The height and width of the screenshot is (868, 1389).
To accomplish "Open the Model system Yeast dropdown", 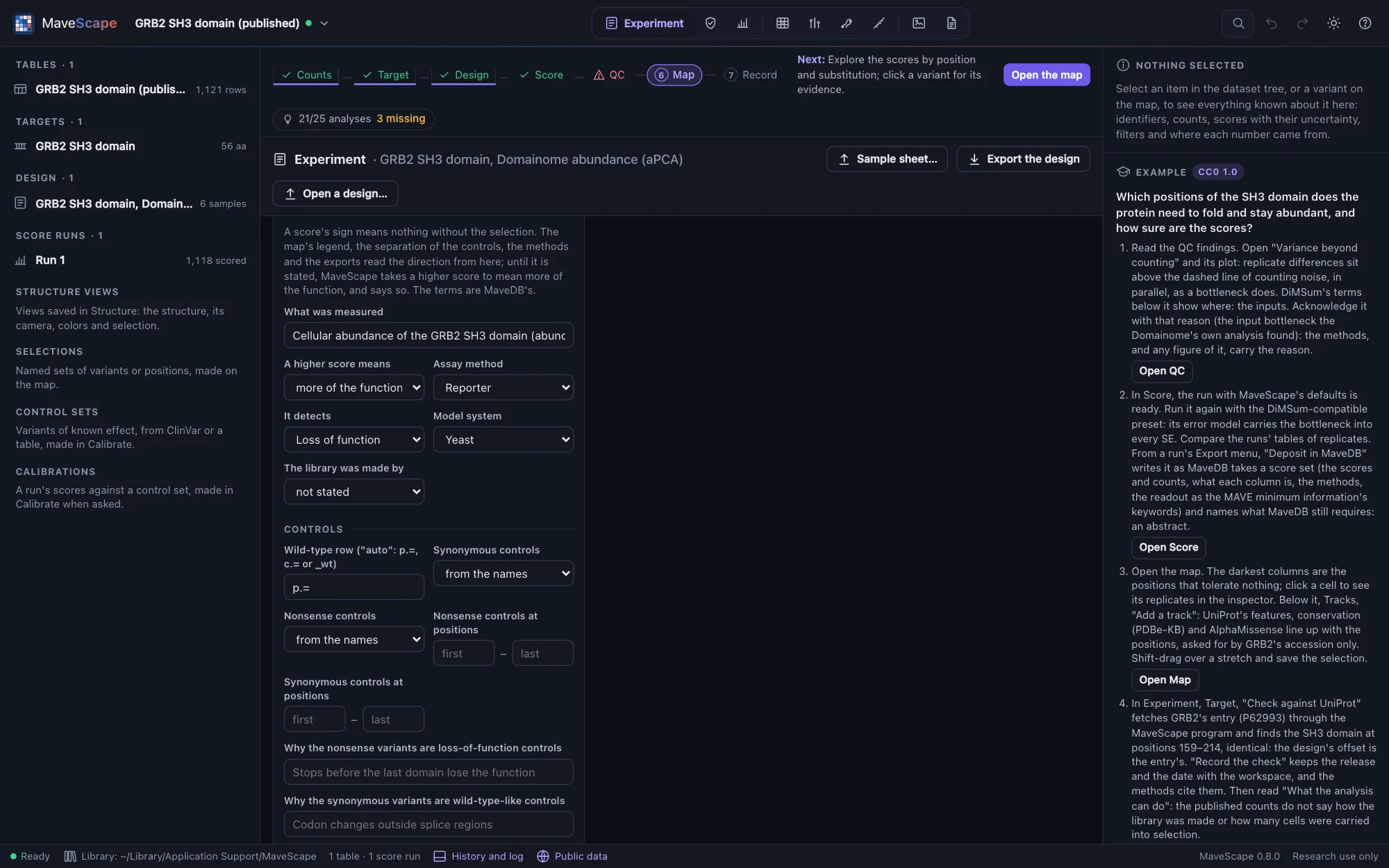I will pos(504,440).
